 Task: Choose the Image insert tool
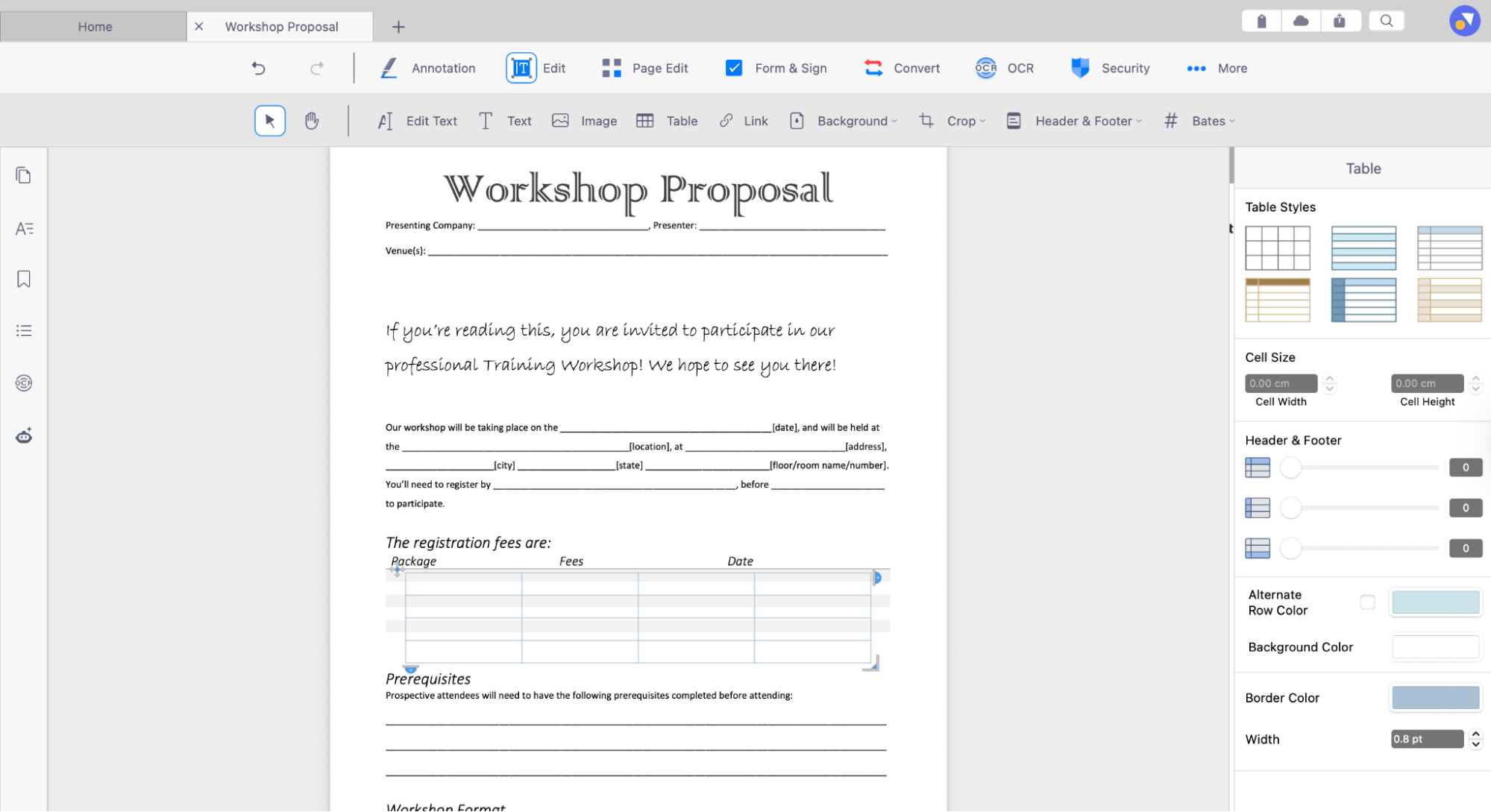[584, 121]
